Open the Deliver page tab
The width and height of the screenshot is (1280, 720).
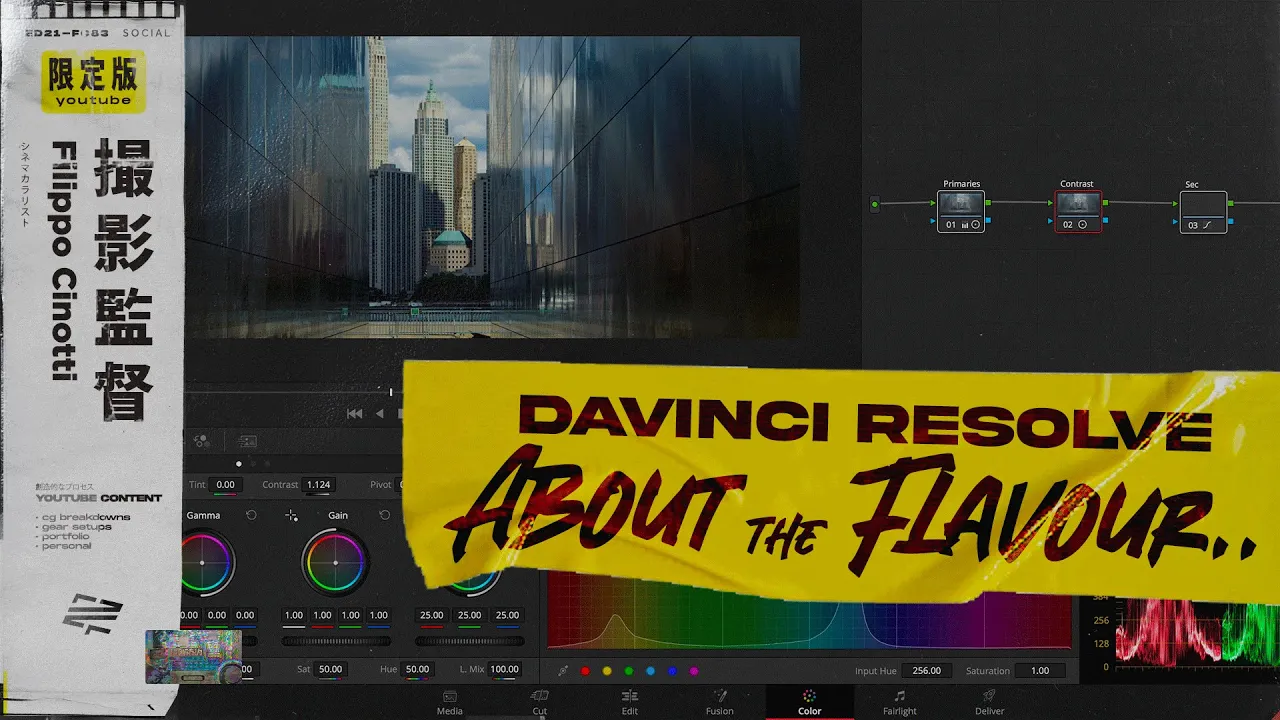(990, 702)
